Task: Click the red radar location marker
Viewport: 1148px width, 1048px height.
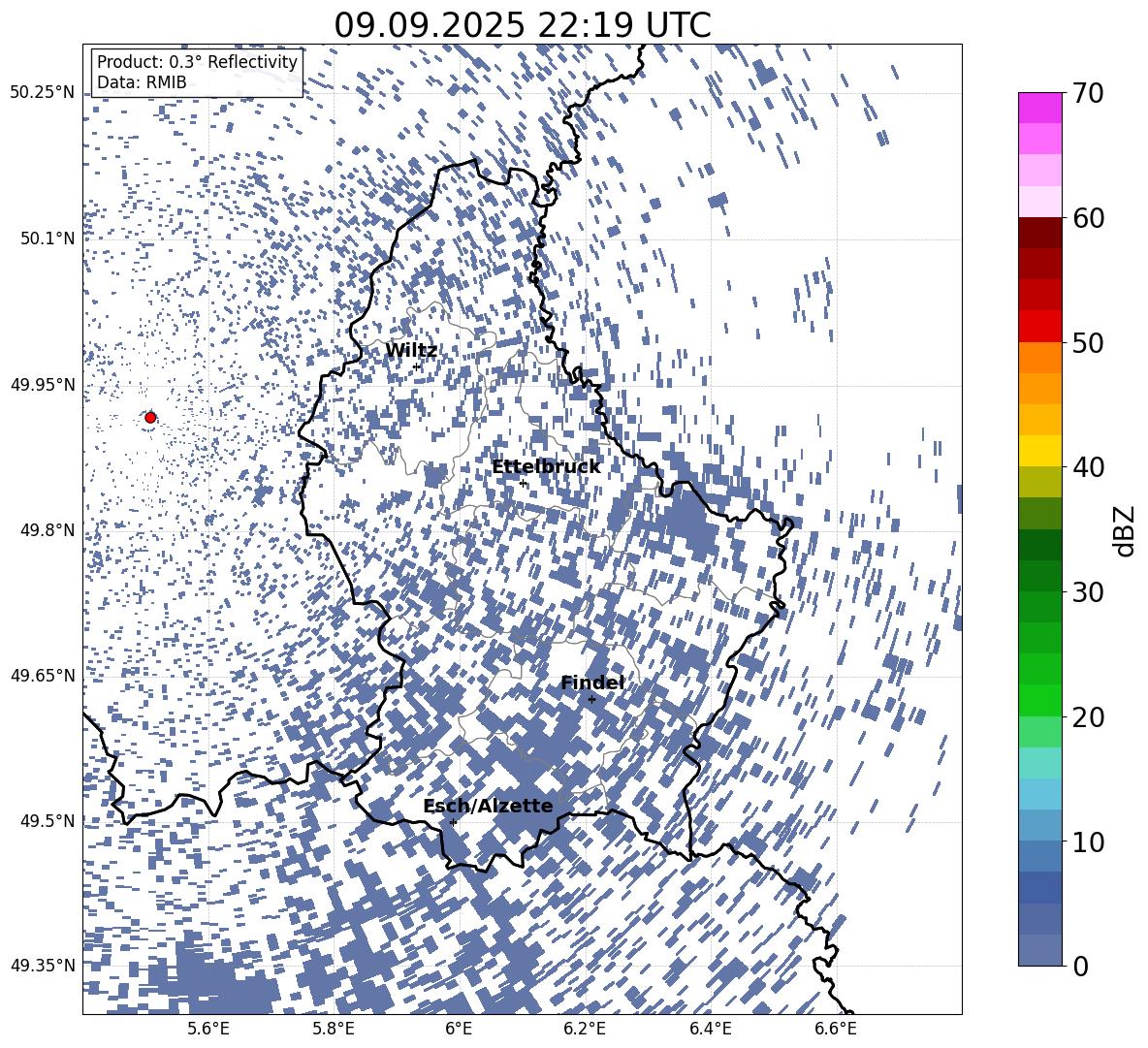Action: coord(150,417)
